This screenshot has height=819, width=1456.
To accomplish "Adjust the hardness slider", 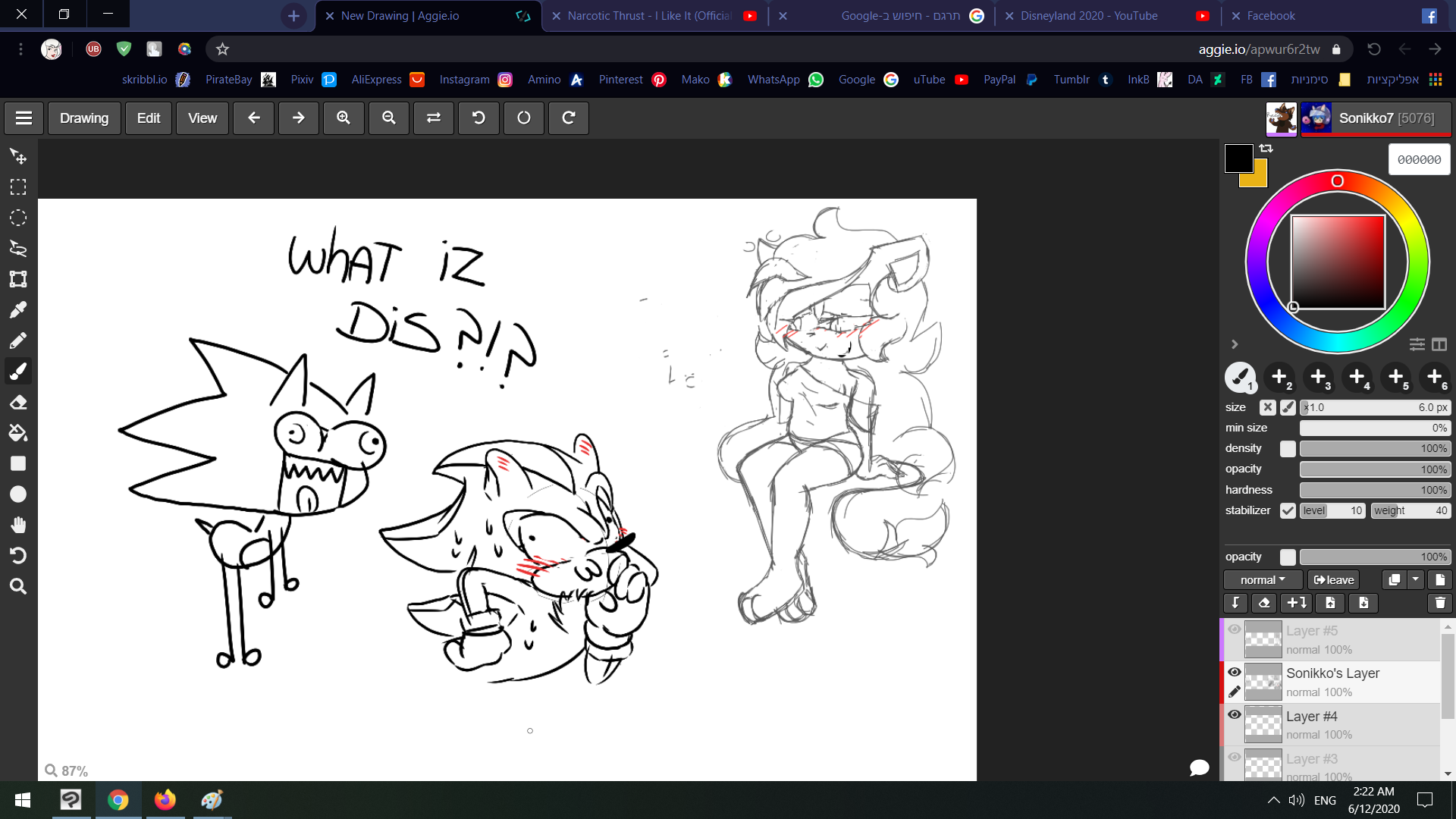I will (x=1374, y=490).
